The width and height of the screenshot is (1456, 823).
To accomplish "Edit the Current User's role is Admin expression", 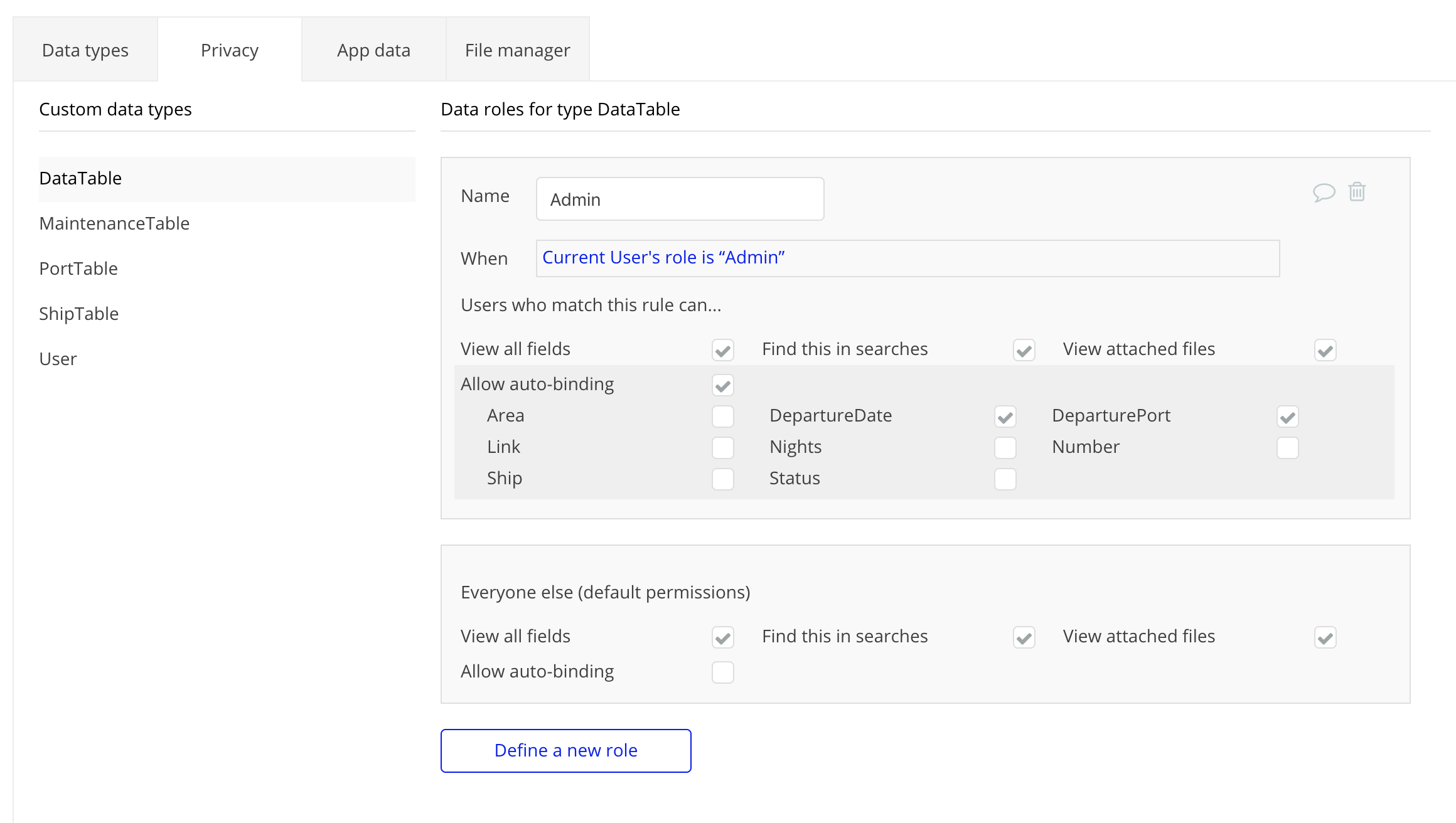I will [663, 258].
